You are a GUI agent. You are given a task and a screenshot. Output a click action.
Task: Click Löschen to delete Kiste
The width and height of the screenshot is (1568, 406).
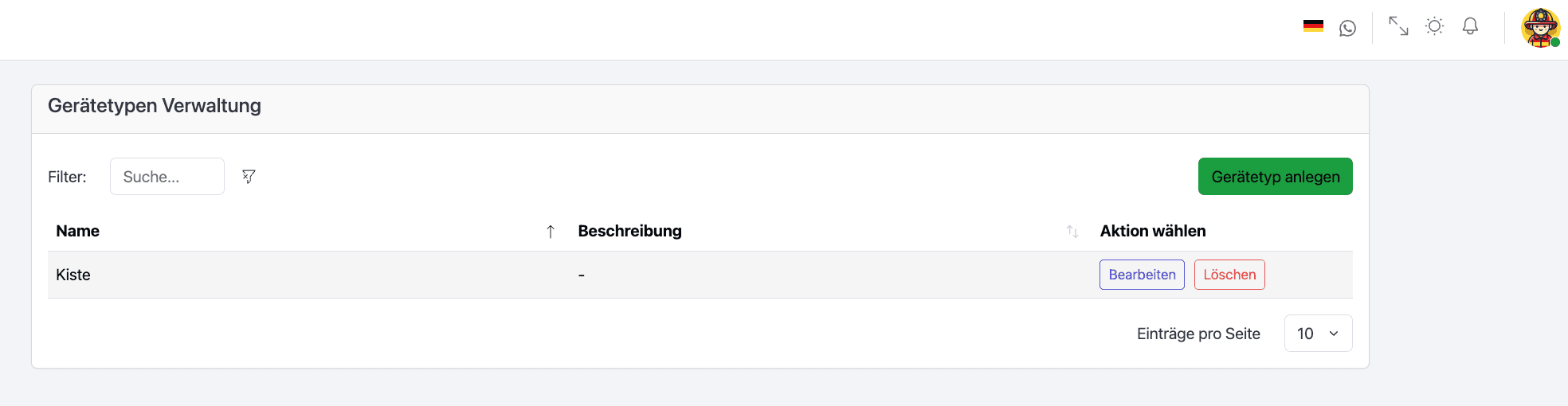pos(1229,275)
